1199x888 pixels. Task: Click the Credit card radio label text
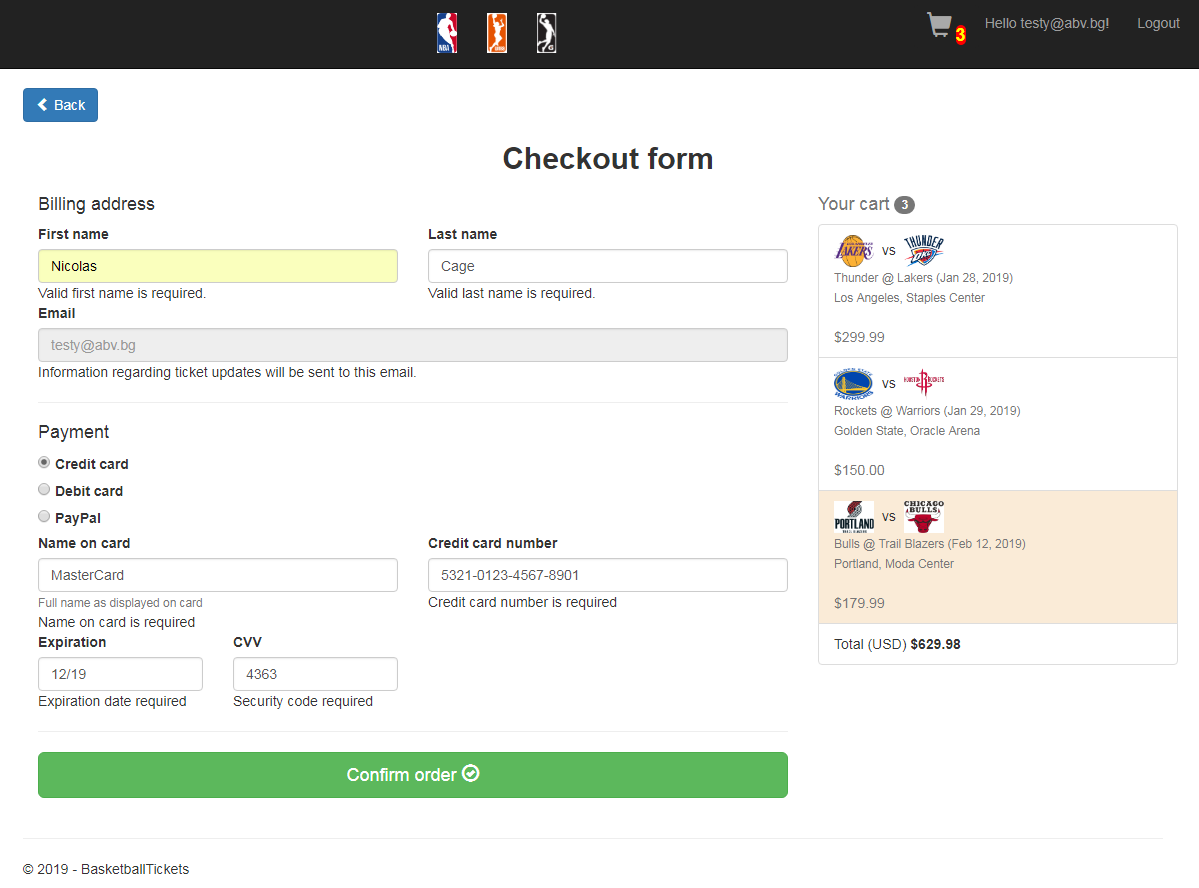tap(92, 464)
